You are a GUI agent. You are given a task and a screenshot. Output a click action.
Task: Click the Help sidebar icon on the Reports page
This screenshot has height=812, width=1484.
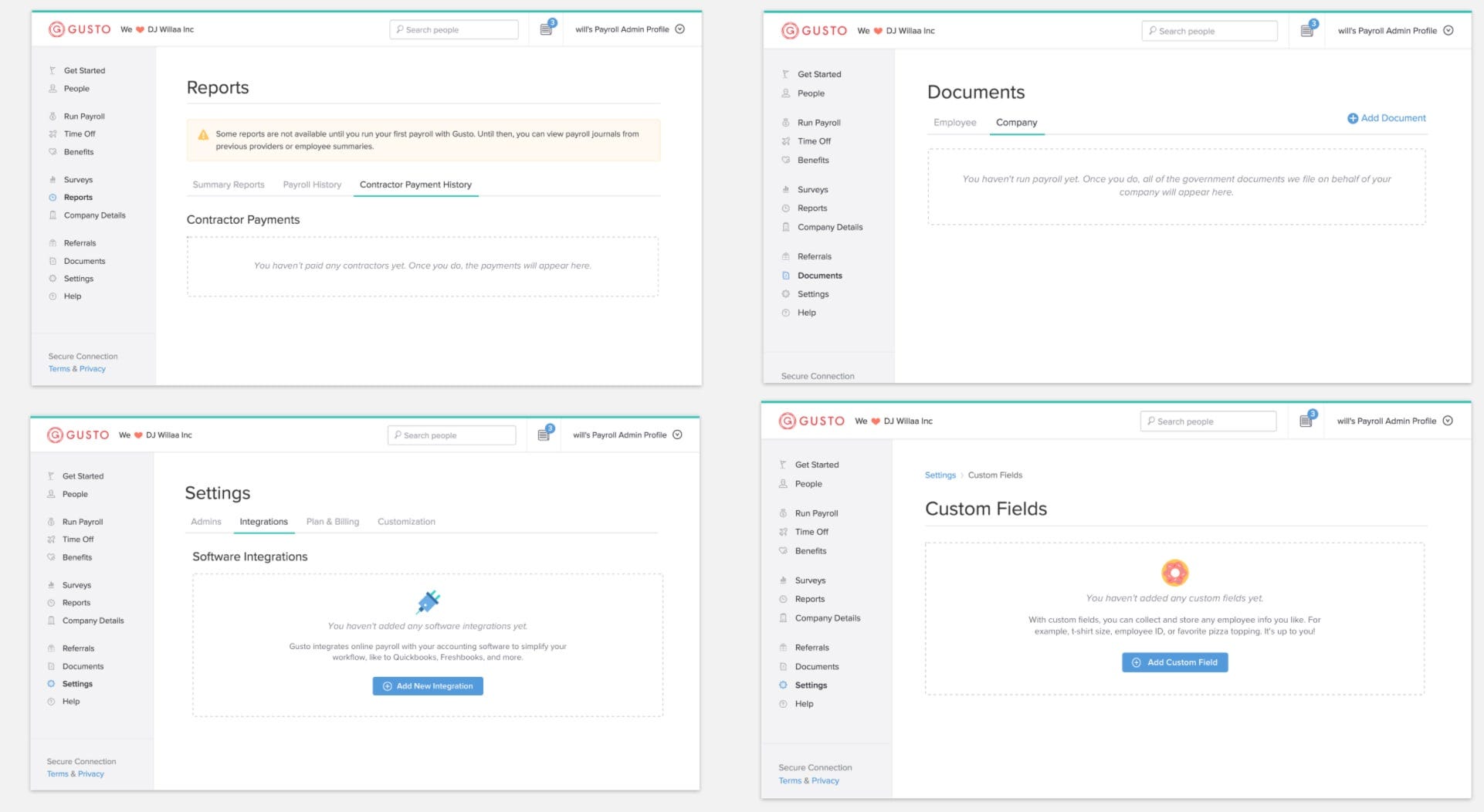point(53,296)
